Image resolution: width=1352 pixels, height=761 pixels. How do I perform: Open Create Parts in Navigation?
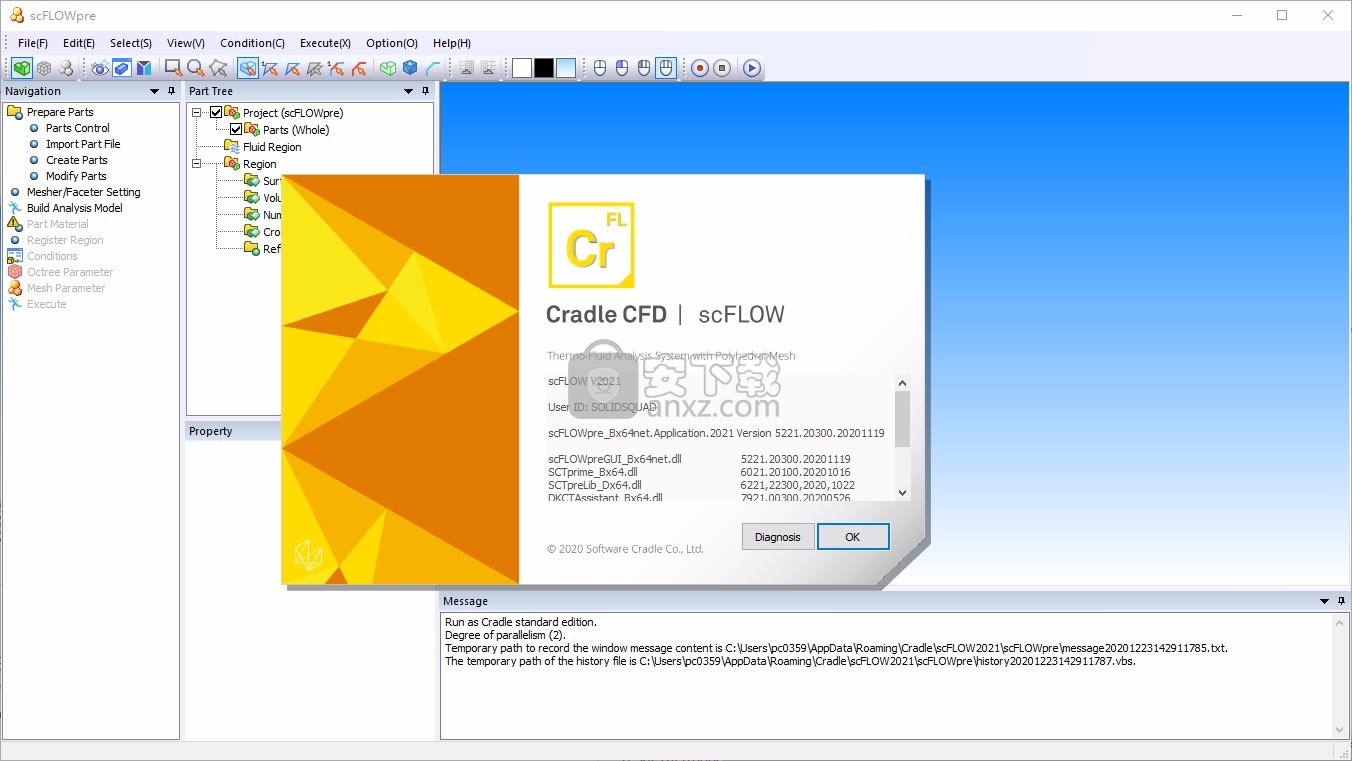[77, 160]
